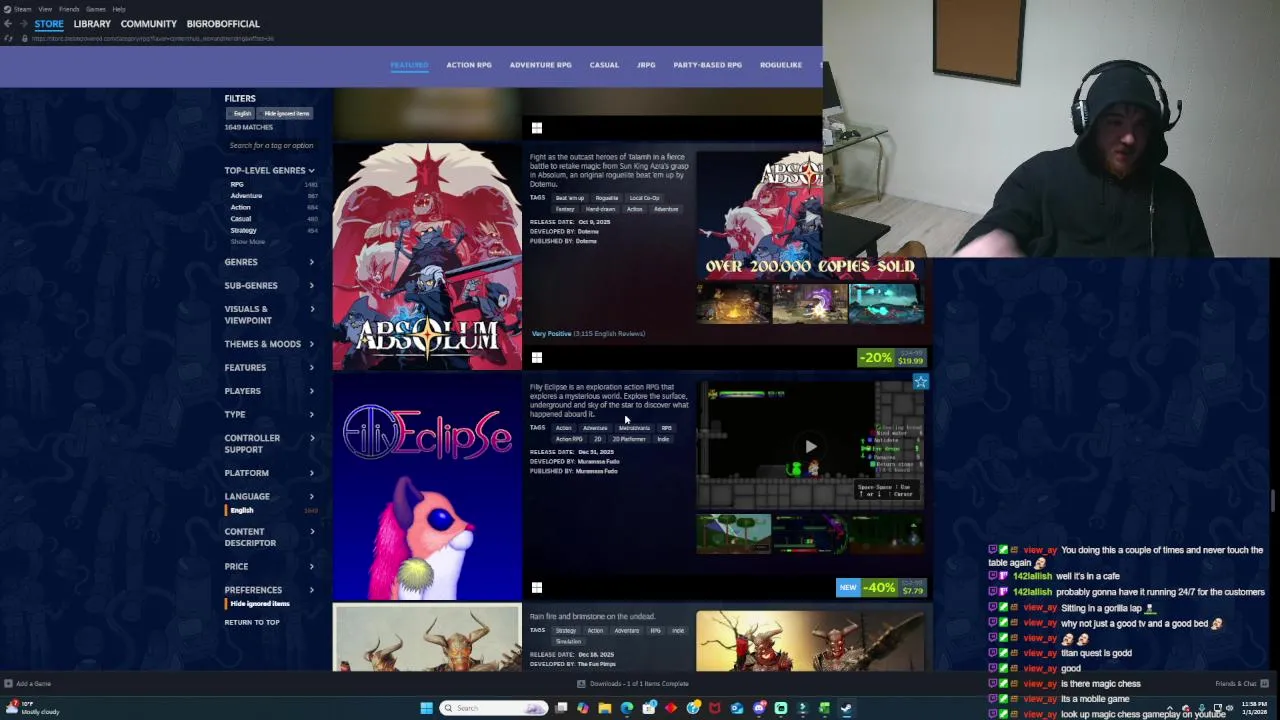Open the Windows Start menu
This screenshot has height=720, width=1280.
[426, 708]
